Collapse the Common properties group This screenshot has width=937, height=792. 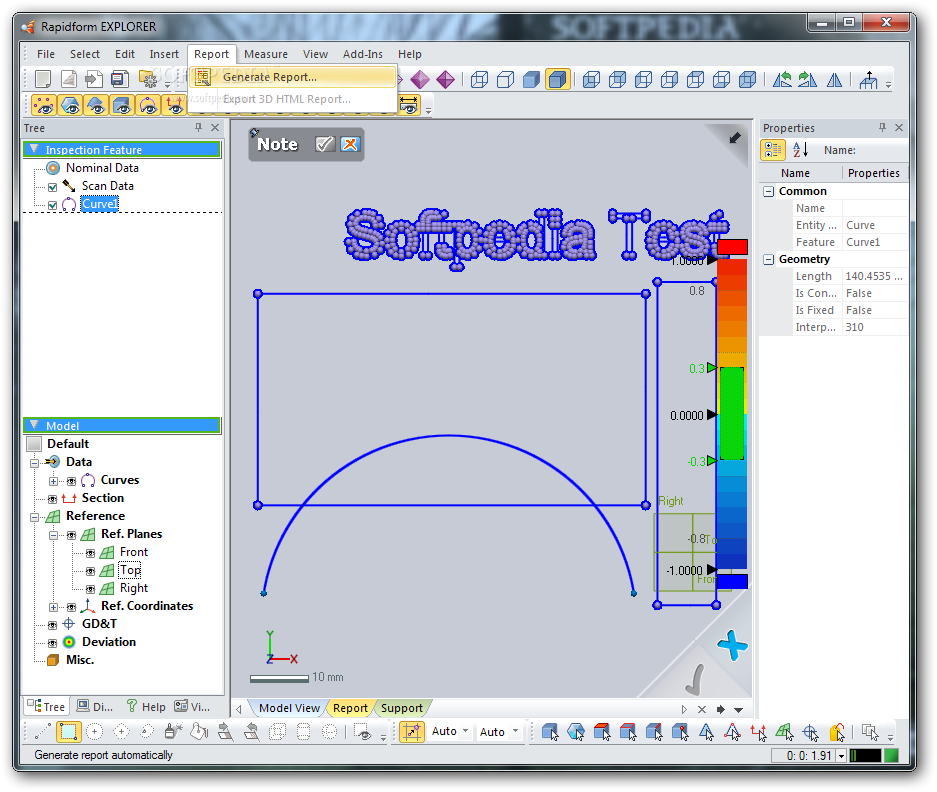coord(769,191)
